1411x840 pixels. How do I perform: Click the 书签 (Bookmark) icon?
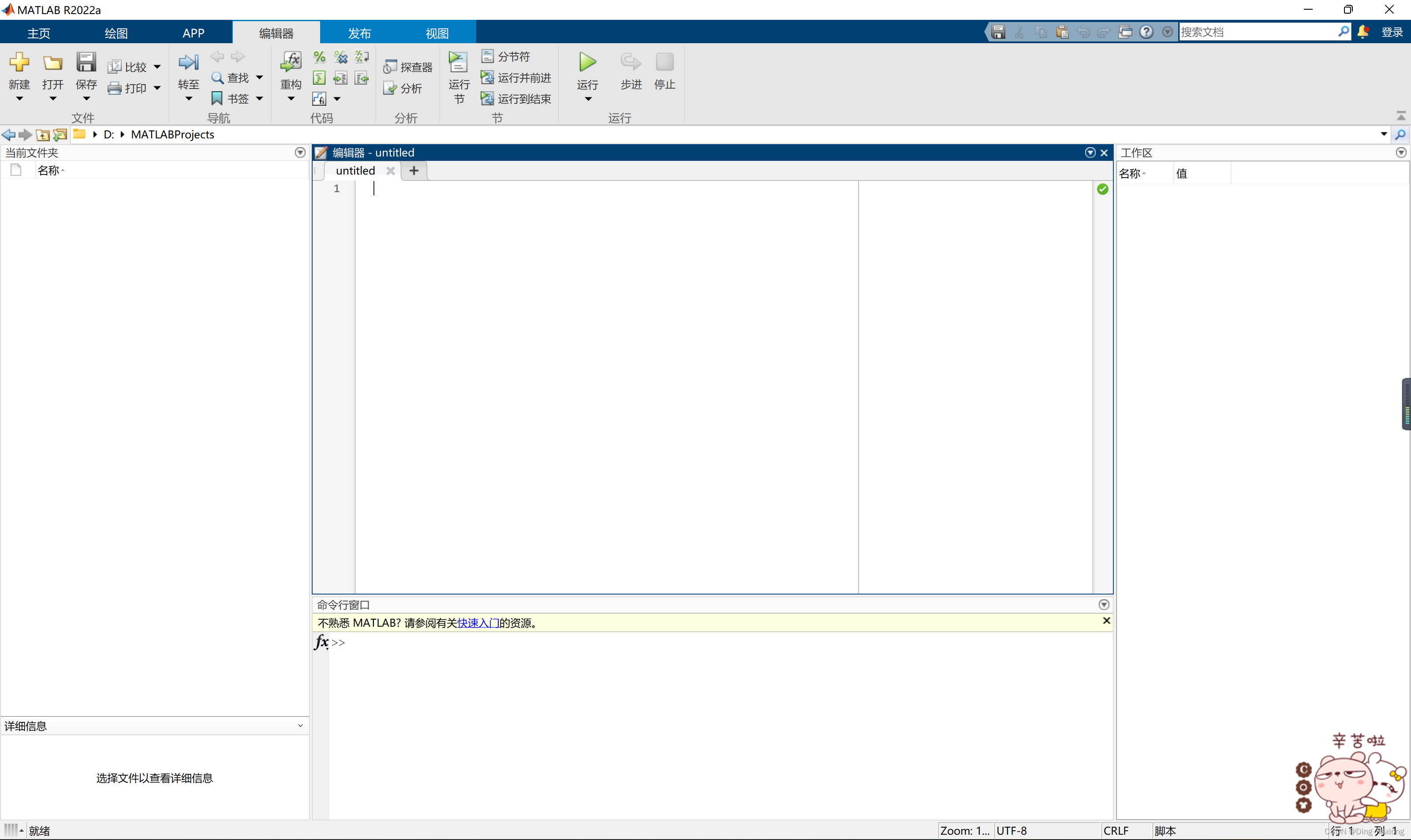click(x=217, y=98)
